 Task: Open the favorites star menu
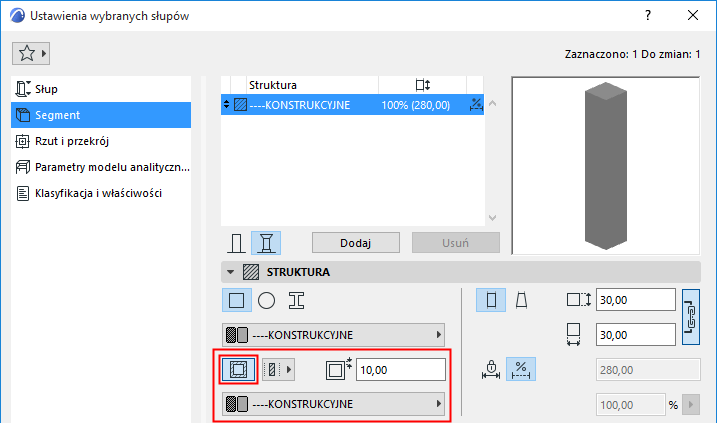(x=31, y=53)
